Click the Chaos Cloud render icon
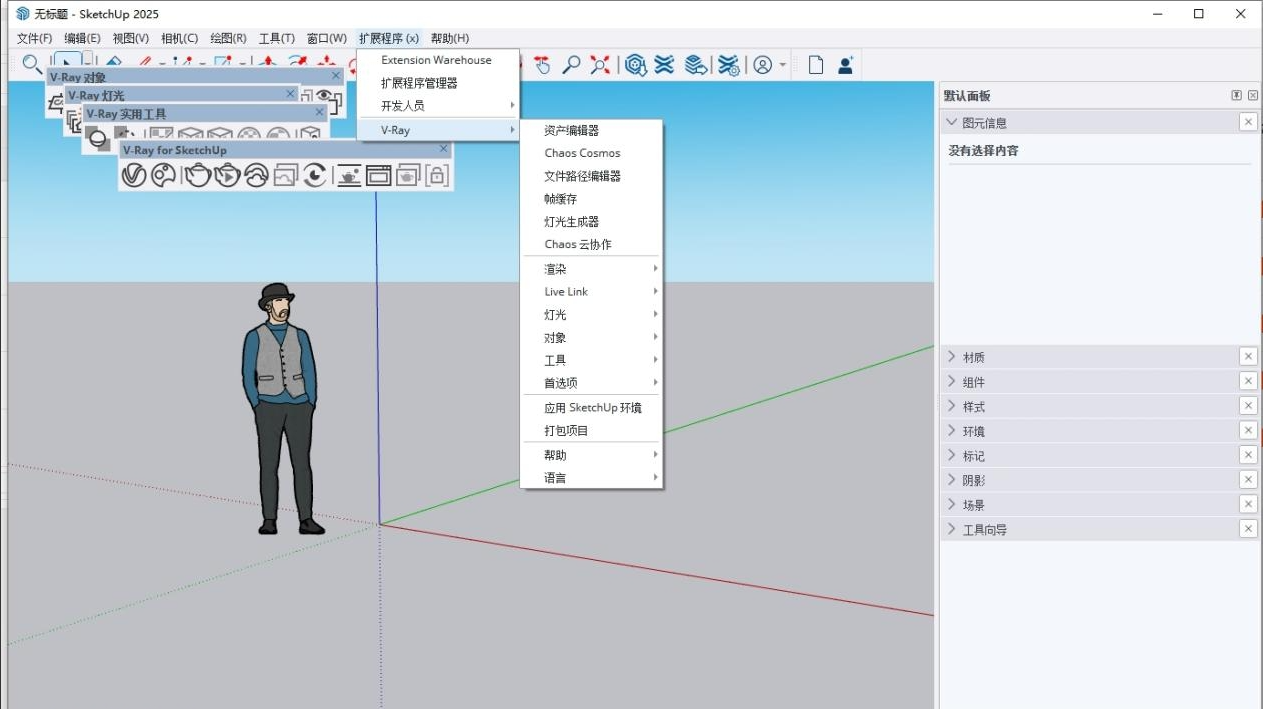The width and height of the screenshot is (1263, 709). tap(257, 175)
